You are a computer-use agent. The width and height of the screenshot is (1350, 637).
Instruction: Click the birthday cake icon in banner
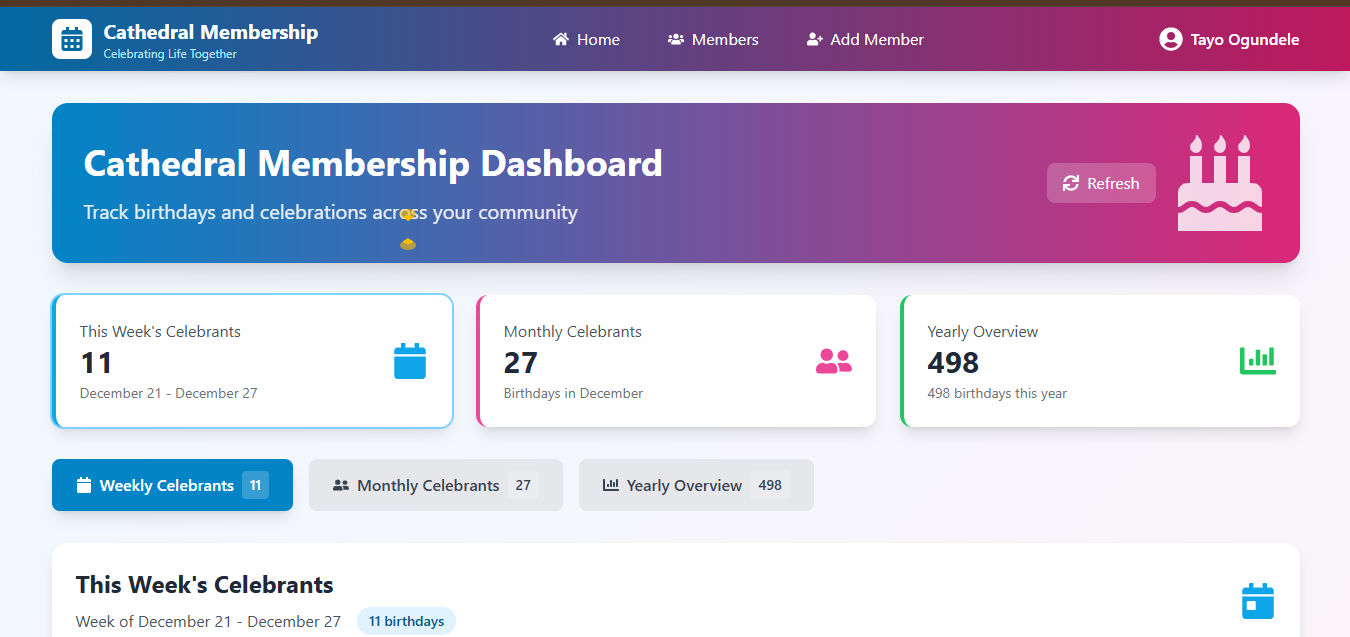click(1220, 183)
